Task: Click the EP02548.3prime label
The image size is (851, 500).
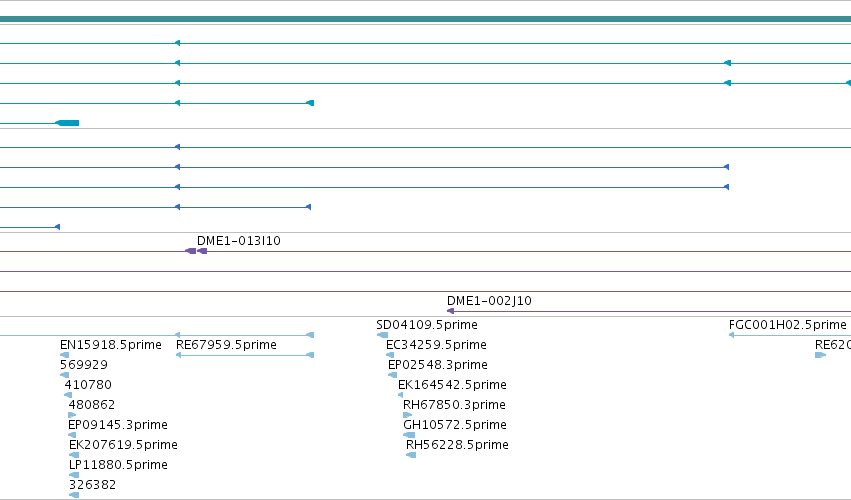Action: pos(438,365)
